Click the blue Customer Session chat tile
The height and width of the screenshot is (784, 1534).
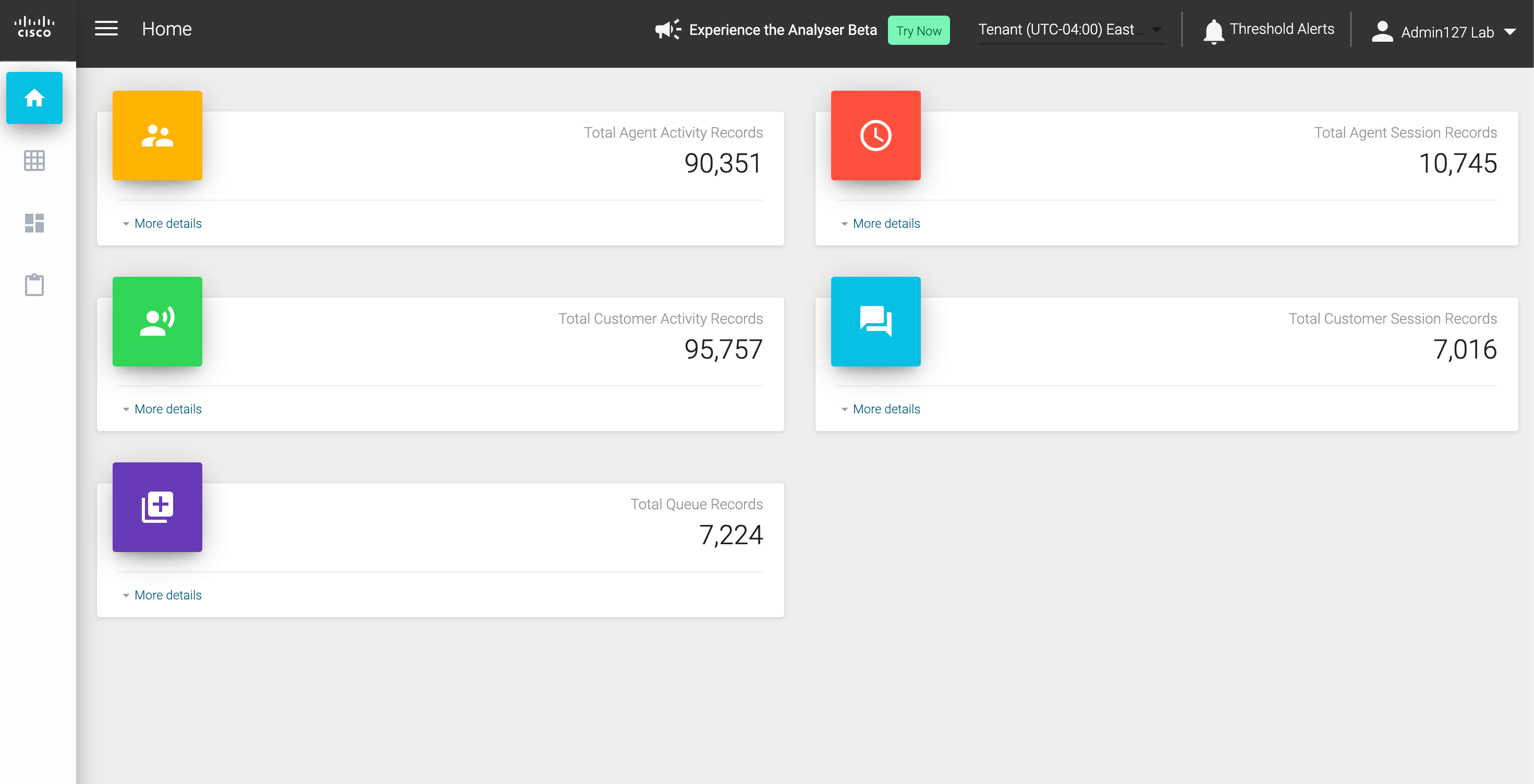[875, 322]
